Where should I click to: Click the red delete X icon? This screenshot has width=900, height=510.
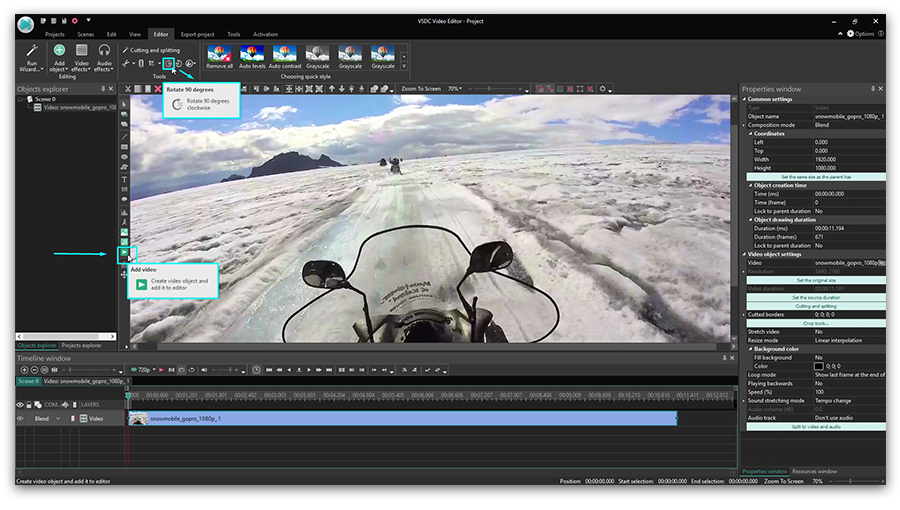pos(158,89)
